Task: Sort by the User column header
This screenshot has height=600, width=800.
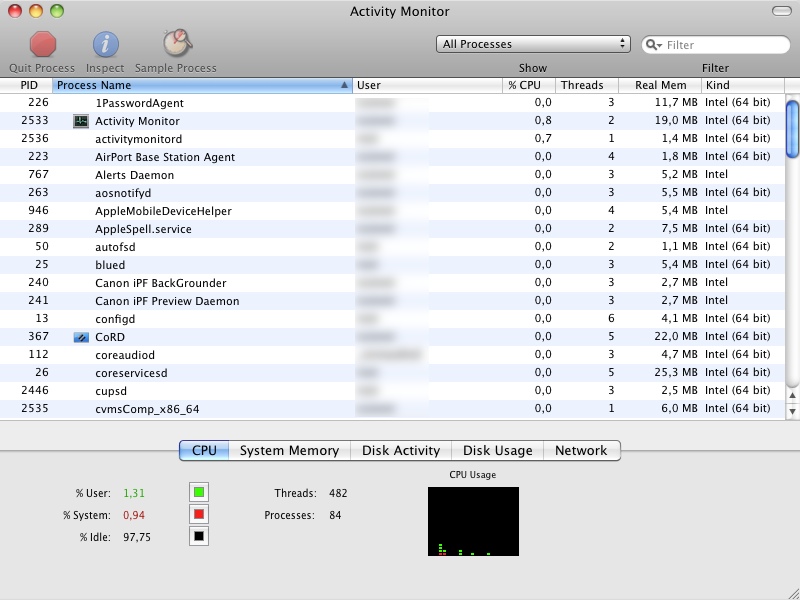Action: click(x=428, y=85)
